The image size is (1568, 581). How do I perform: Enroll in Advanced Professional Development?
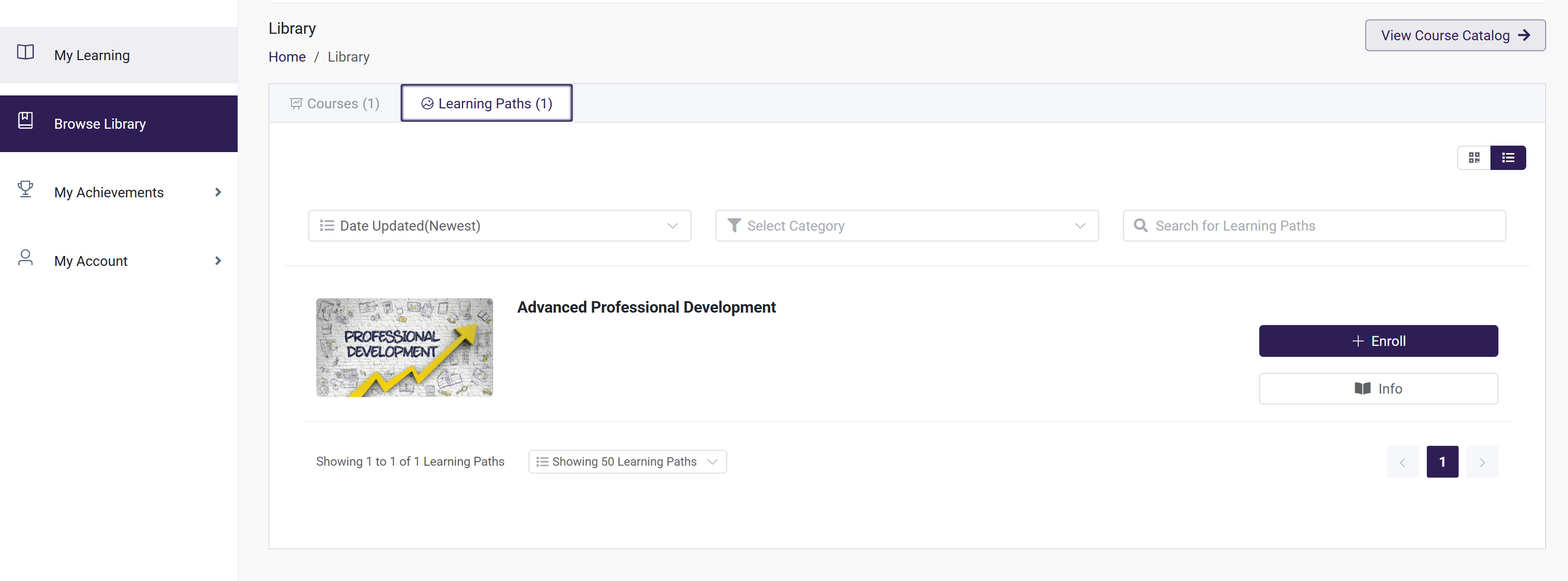coord(1378,341)
